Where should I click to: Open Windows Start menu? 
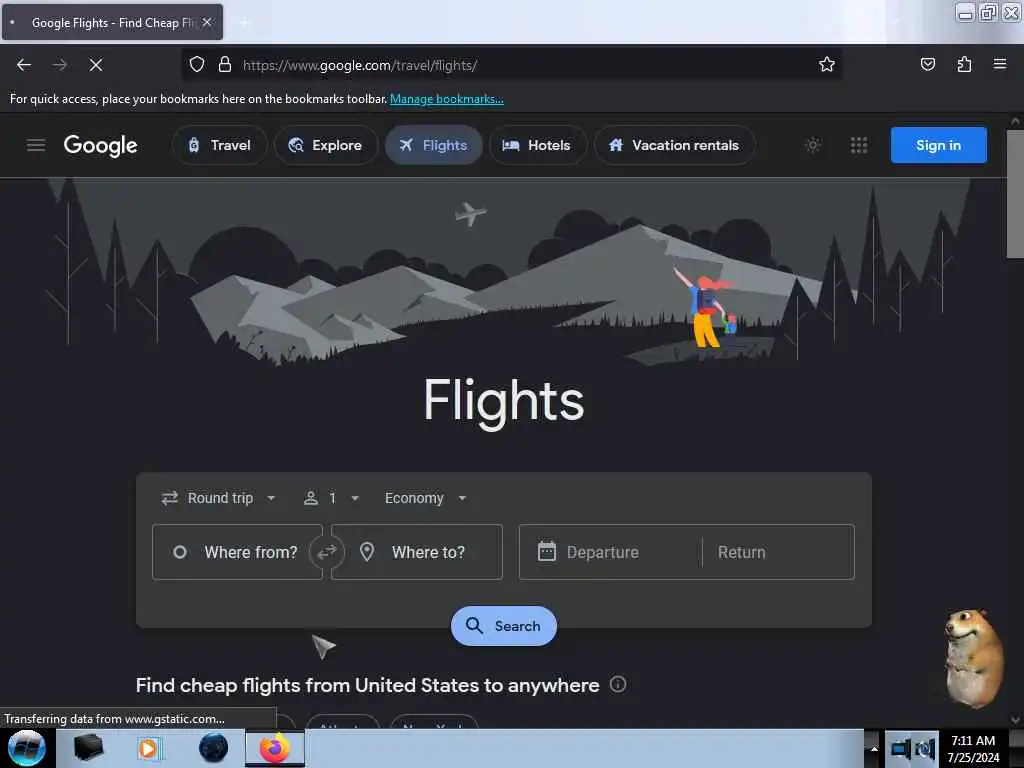point(26,748)
